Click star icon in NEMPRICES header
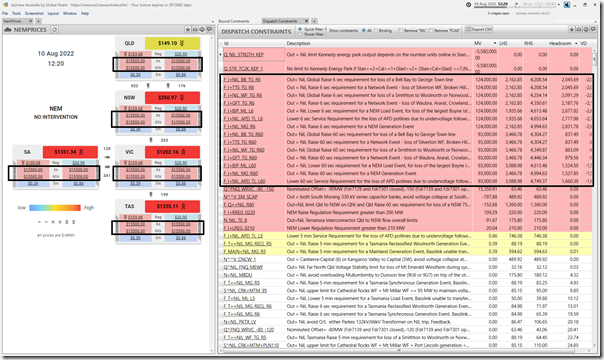The image size is (604, 360). (188, 29)
